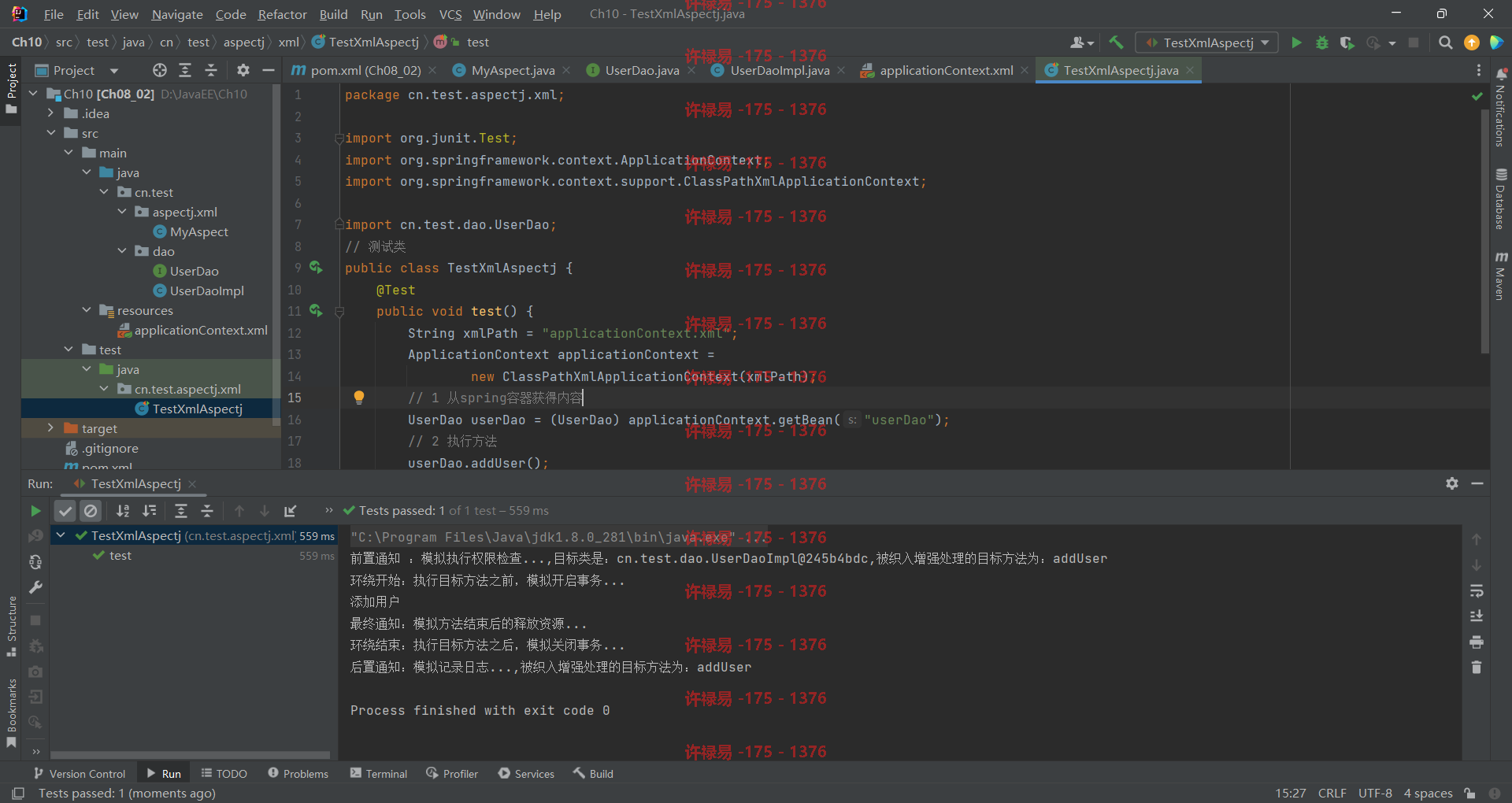Image resolution: width=1512 pixels, height=803 pixels.
Task: Sort test results alphabetically
Action: point(123,511)
